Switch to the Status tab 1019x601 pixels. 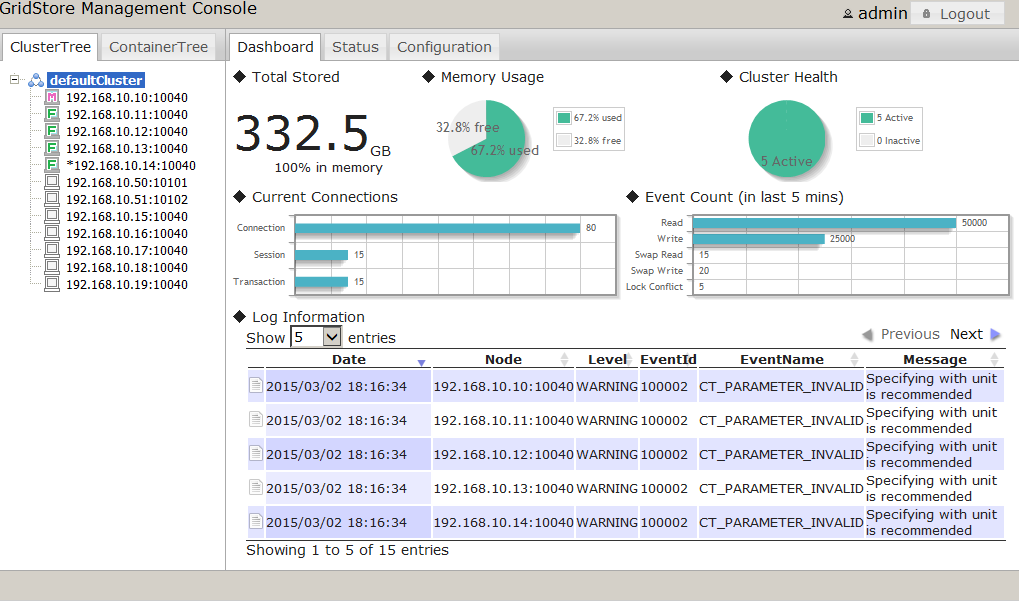(355, 47)
